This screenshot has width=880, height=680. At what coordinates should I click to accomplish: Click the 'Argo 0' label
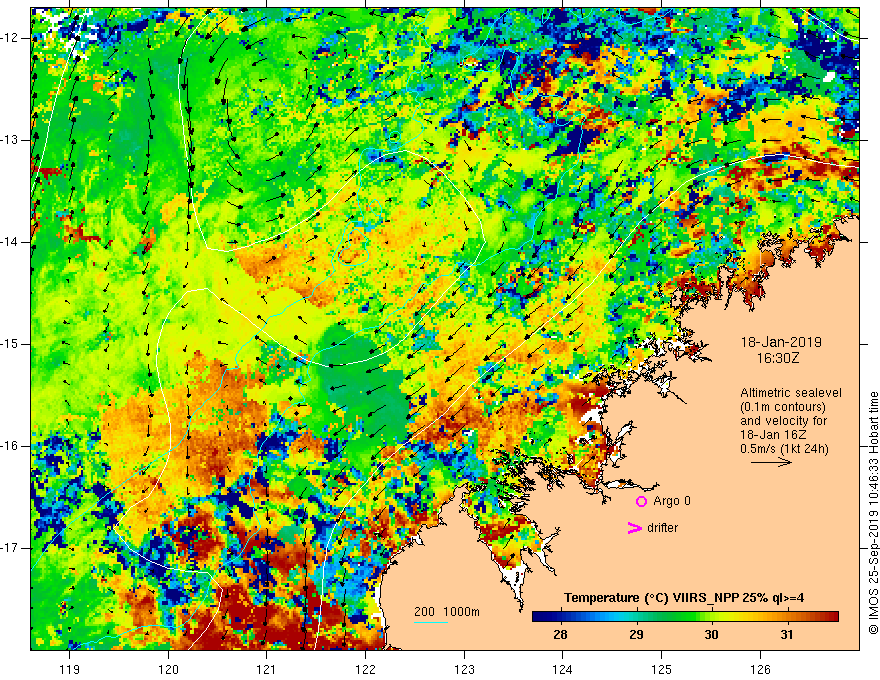coord(672,501)
